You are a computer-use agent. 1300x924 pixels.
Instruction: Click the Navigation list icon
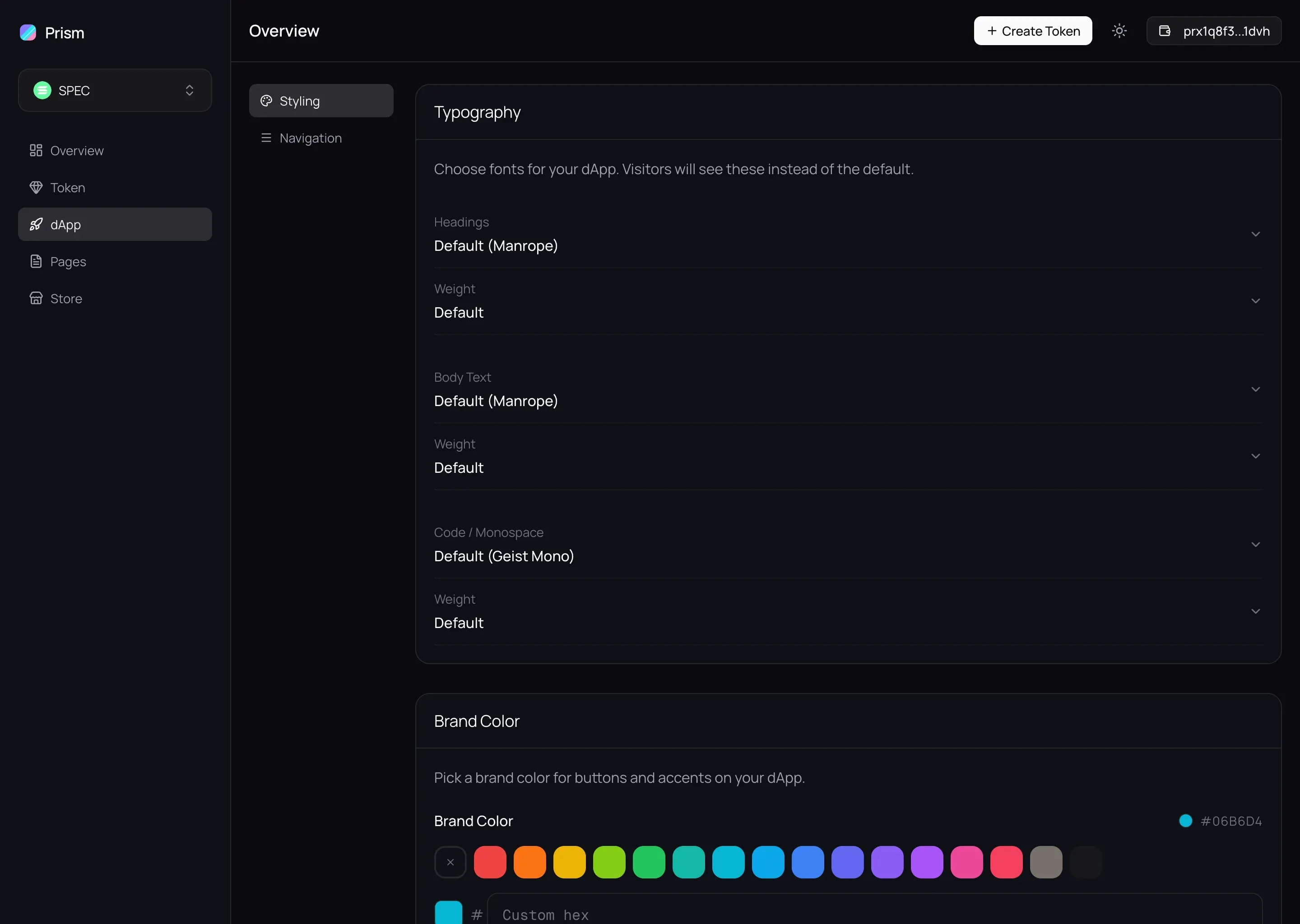click(x=266, y=138)
